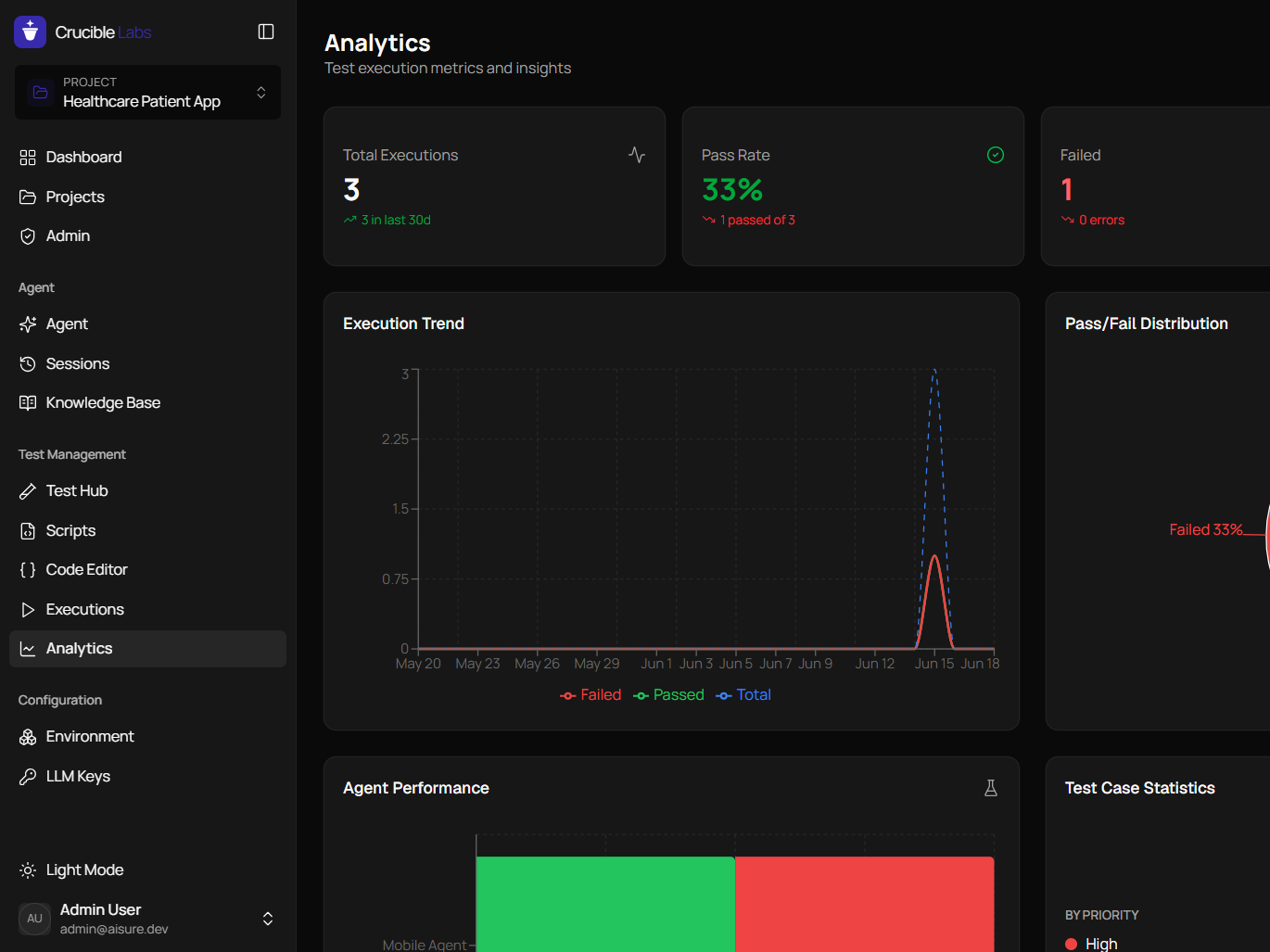Click the flask icon on Agent Performance
The height and width of the screenshot is (952, 1270).
click(x=991, y=788)
